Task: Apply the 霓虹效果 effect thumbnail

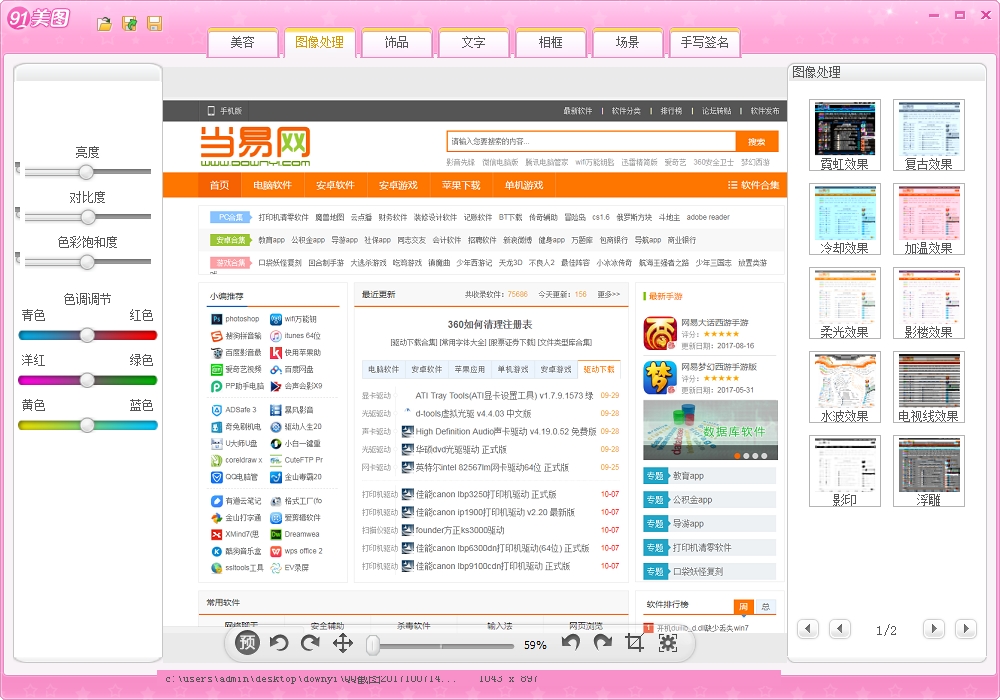Action: pyautogui.click(x=844, y=128)
